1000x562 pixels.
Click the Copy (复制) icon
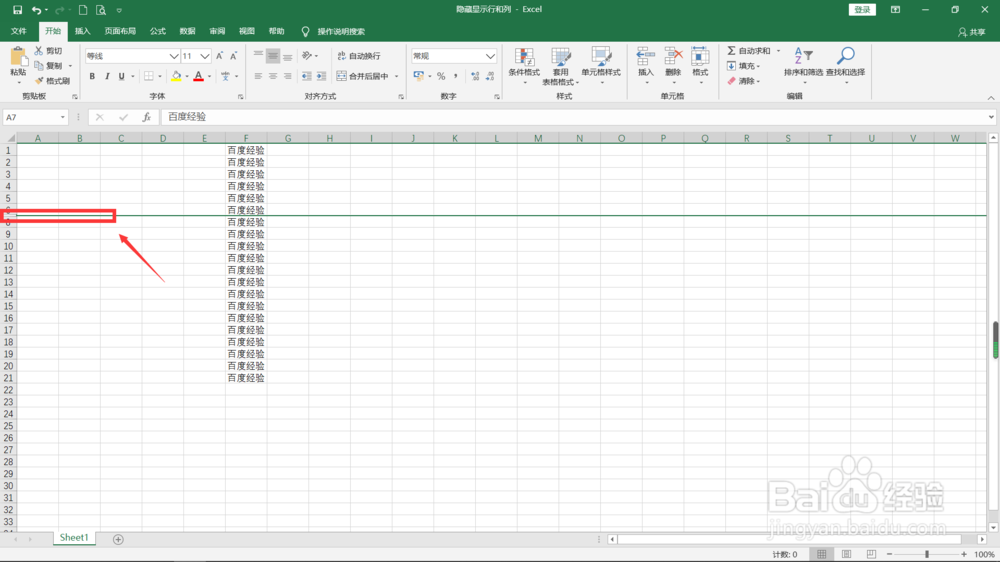(39, 66)
